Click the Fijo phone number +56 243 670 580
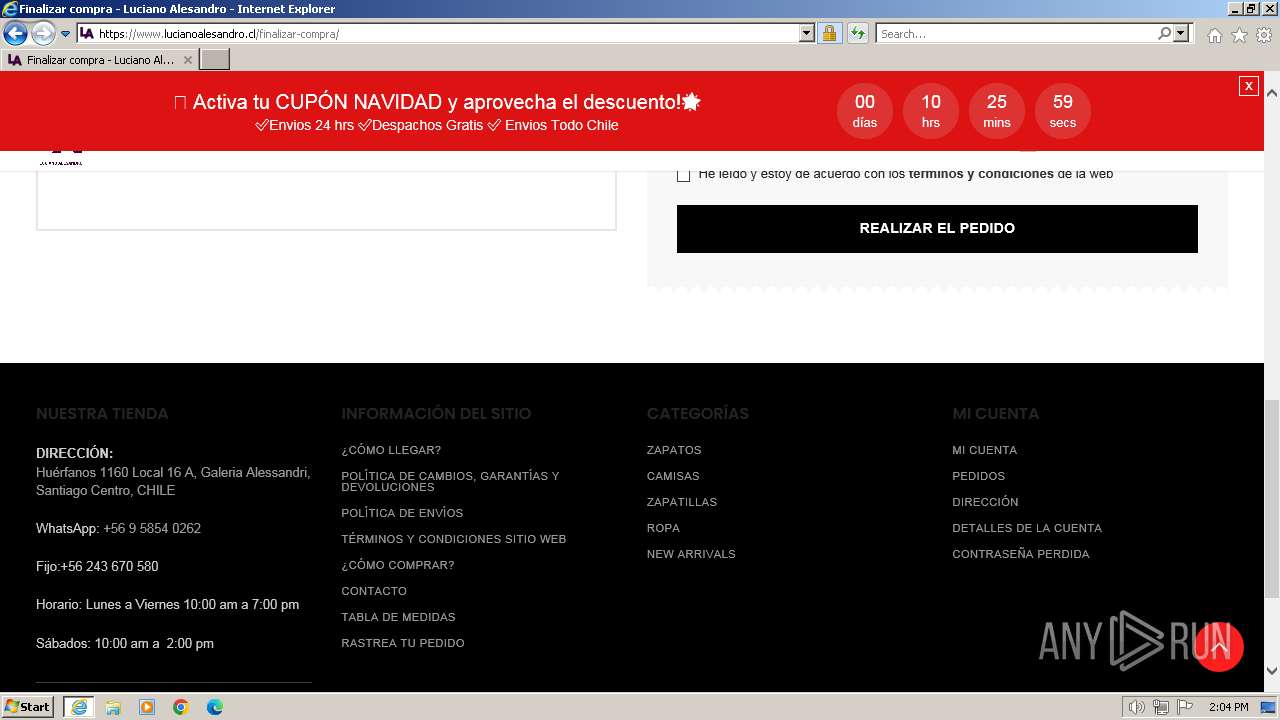Viewport: 1280px width, 720px height. point(109,566)
